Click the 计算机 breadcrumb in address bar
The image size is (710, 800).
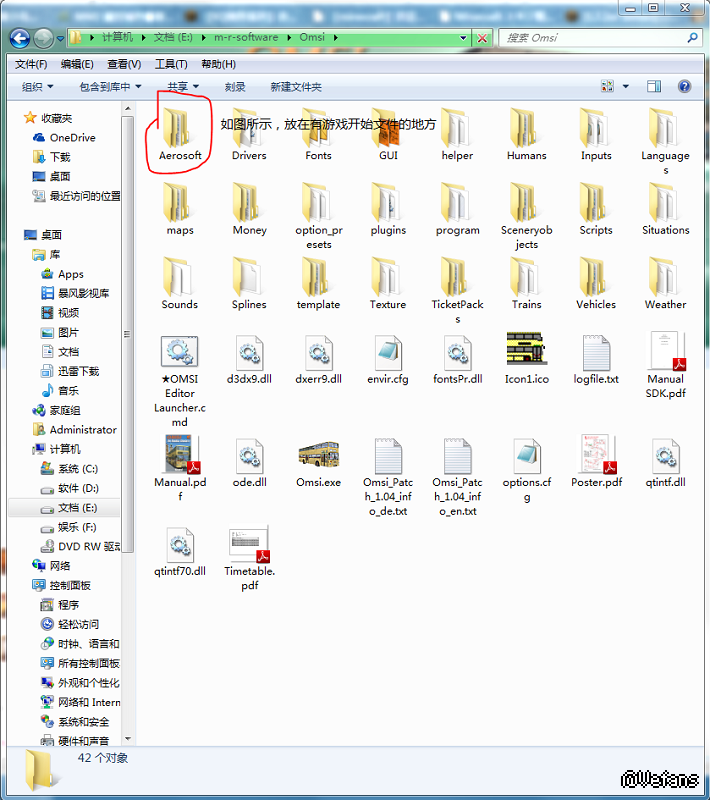point(117,37)
